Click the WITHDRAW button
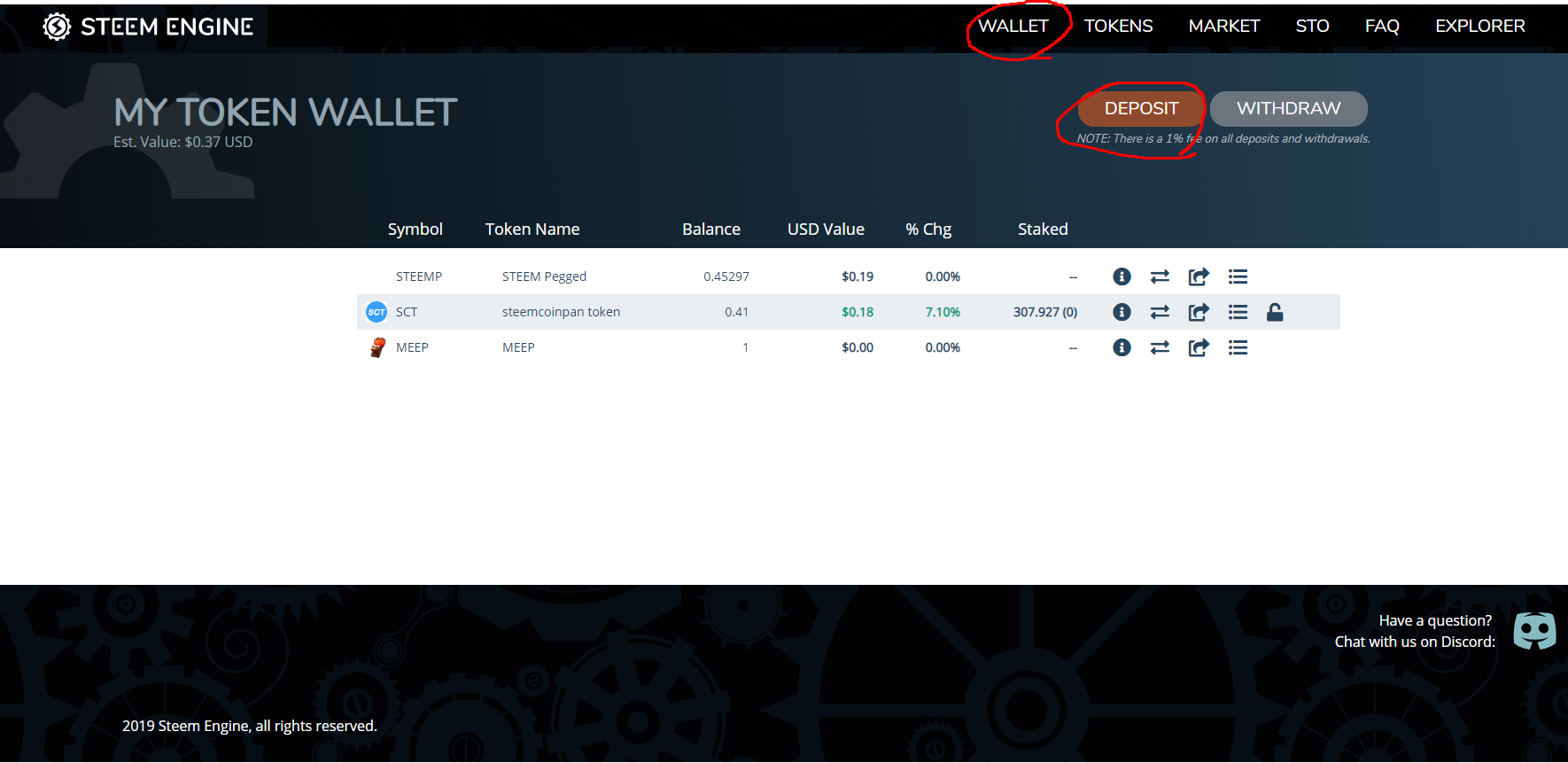This screenshot has height=763, width=1568. click(x=1289, y=108)
